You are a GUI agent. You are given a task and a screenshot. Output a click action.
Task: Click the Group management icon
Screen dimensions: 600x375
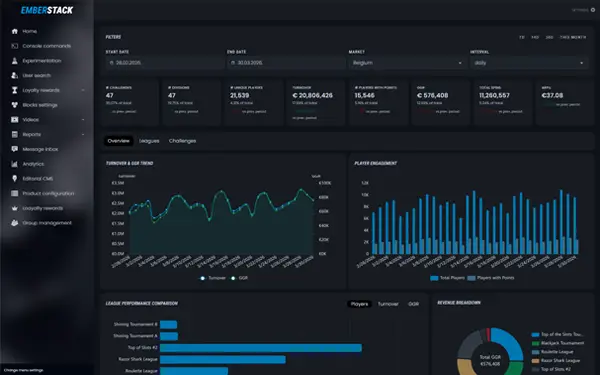pyautogui.click(x=15, y=223)
